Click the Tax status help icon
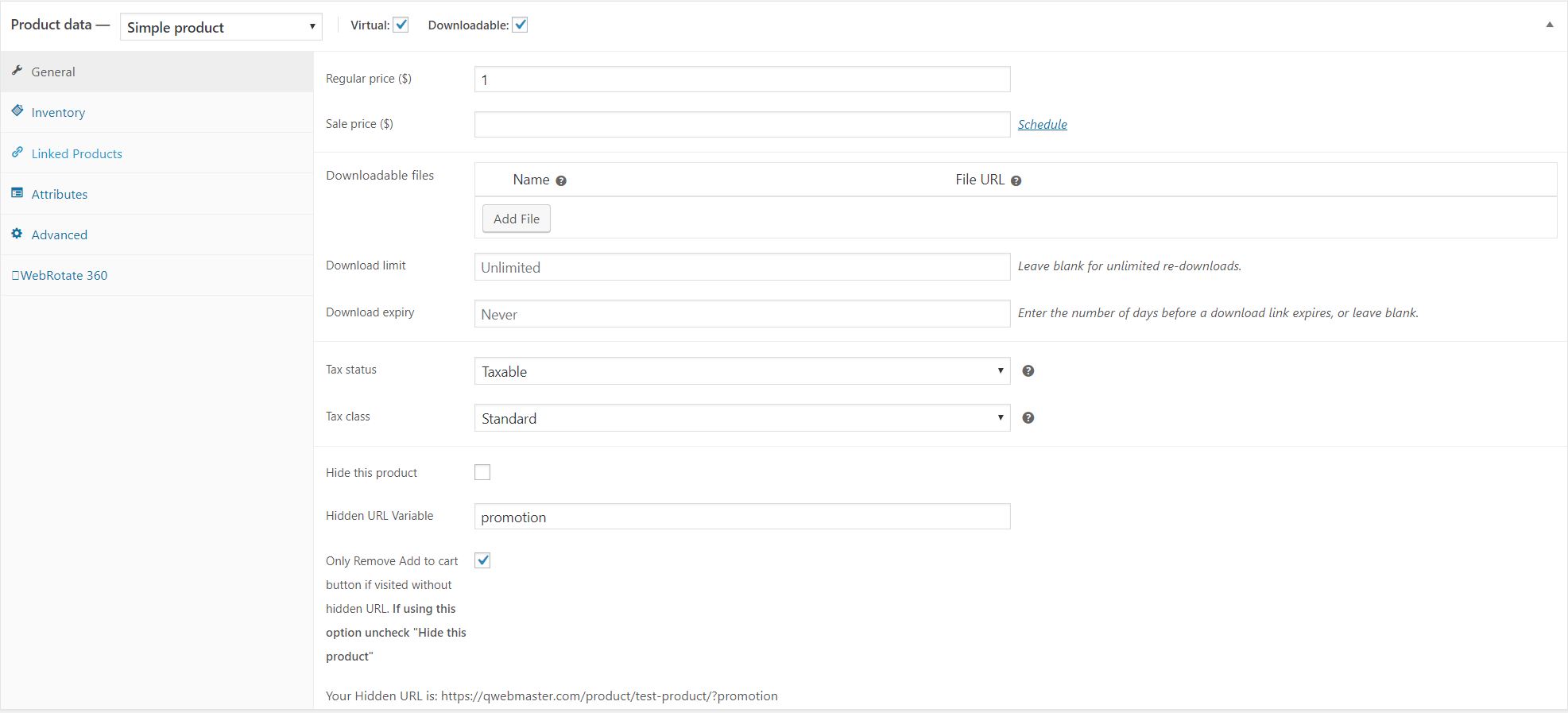1568x713 pixels. coord(1028,371)
